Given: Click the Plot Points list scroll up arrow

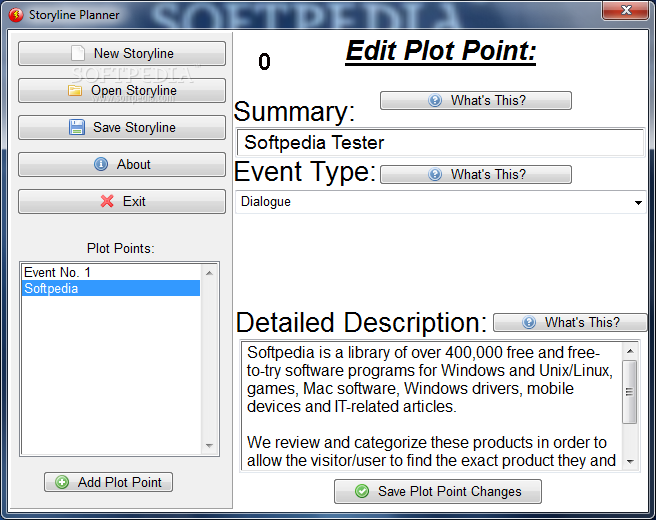Looking at the screenshot, I should pyautogui.click(x=210, y=273).
